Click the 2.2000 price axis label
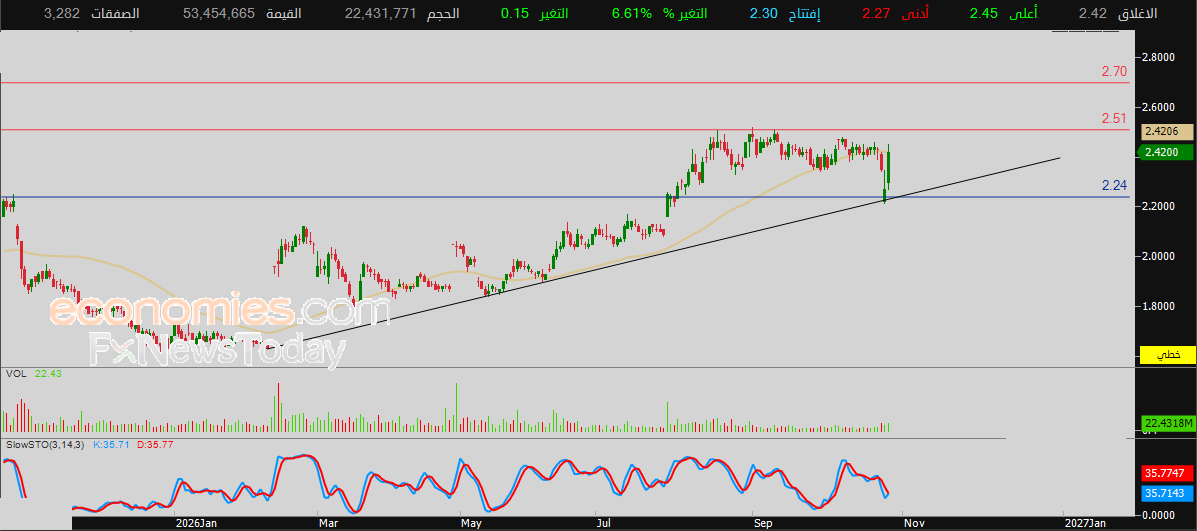The image size is (1197, 531). pos(1158,207)
